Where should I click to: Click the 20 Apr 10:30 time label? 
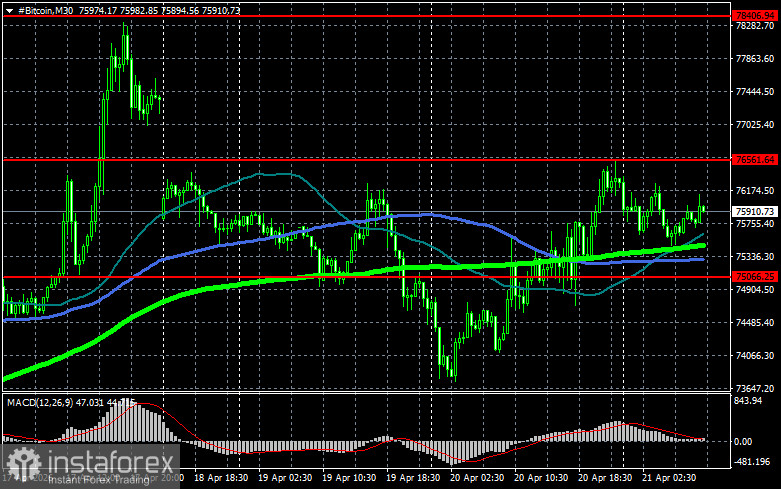[x=541, y=478]
